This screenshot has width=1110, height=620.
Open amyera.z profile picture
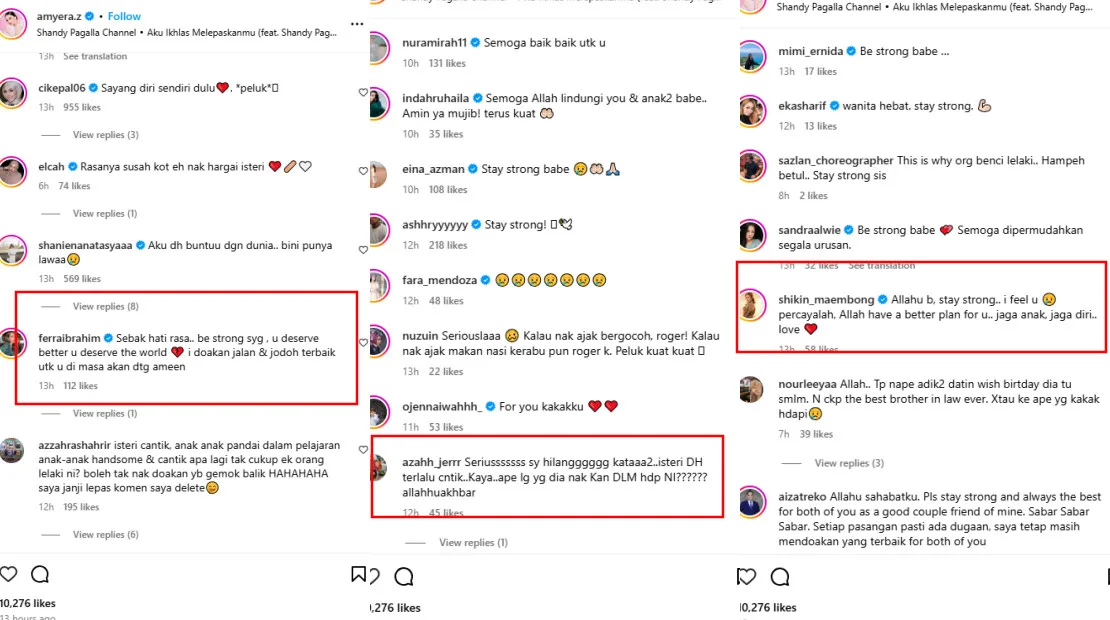13,24
